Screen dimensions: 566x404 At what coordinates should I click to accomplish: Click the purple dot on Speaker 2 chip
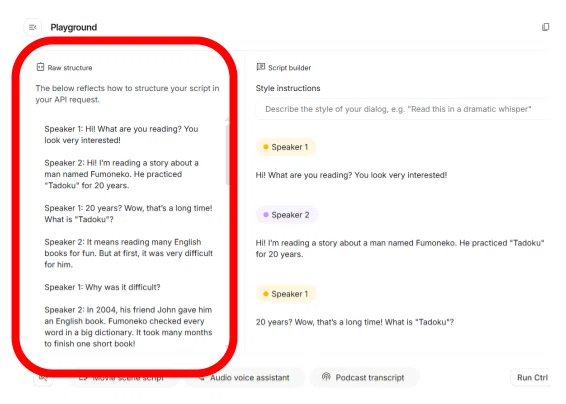(x=266, y=215)
